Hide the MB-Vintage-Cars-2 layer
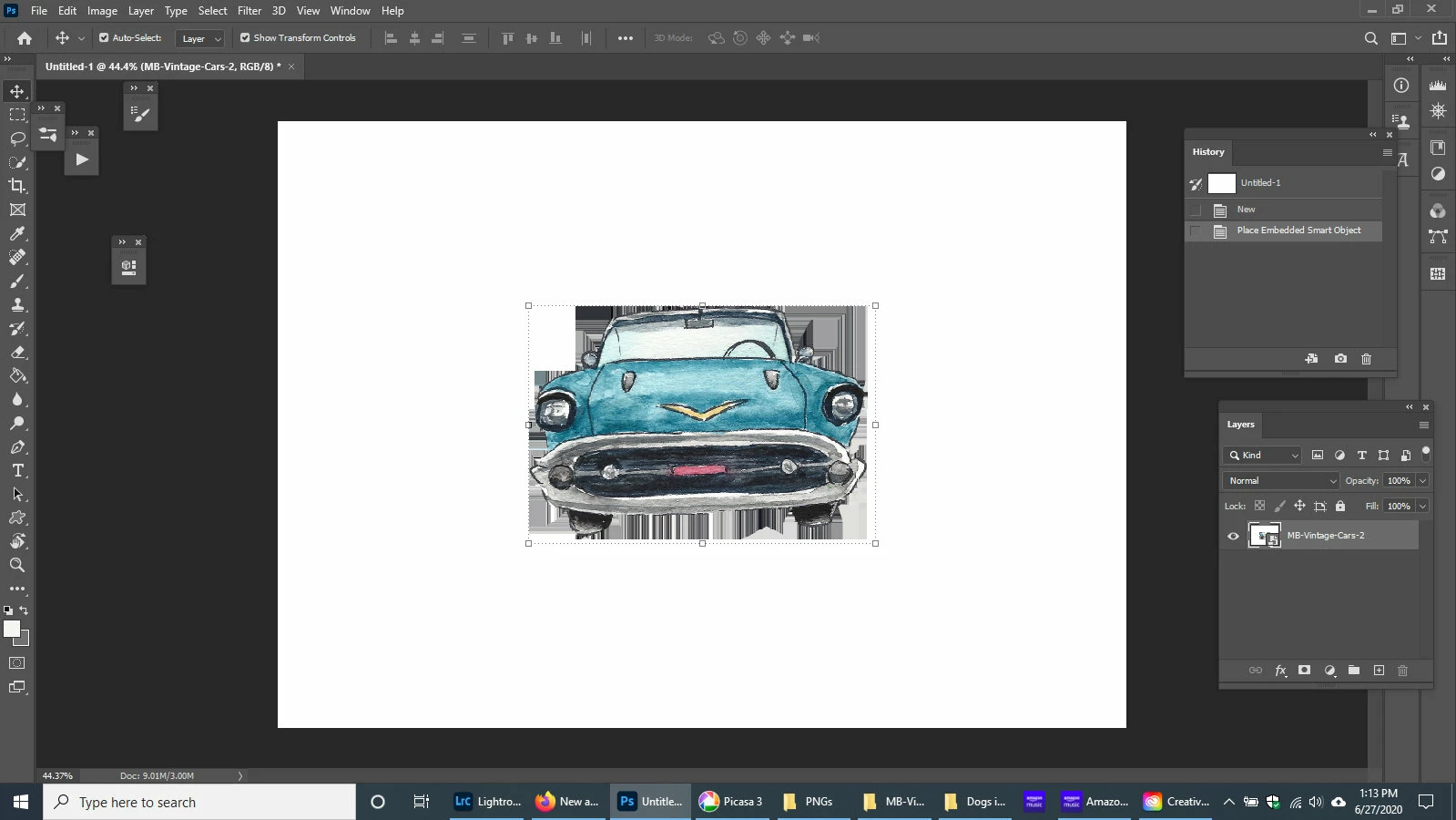Image resolution: width=1456 pixels, height=820 pixels. click(x=1233, y=536)
